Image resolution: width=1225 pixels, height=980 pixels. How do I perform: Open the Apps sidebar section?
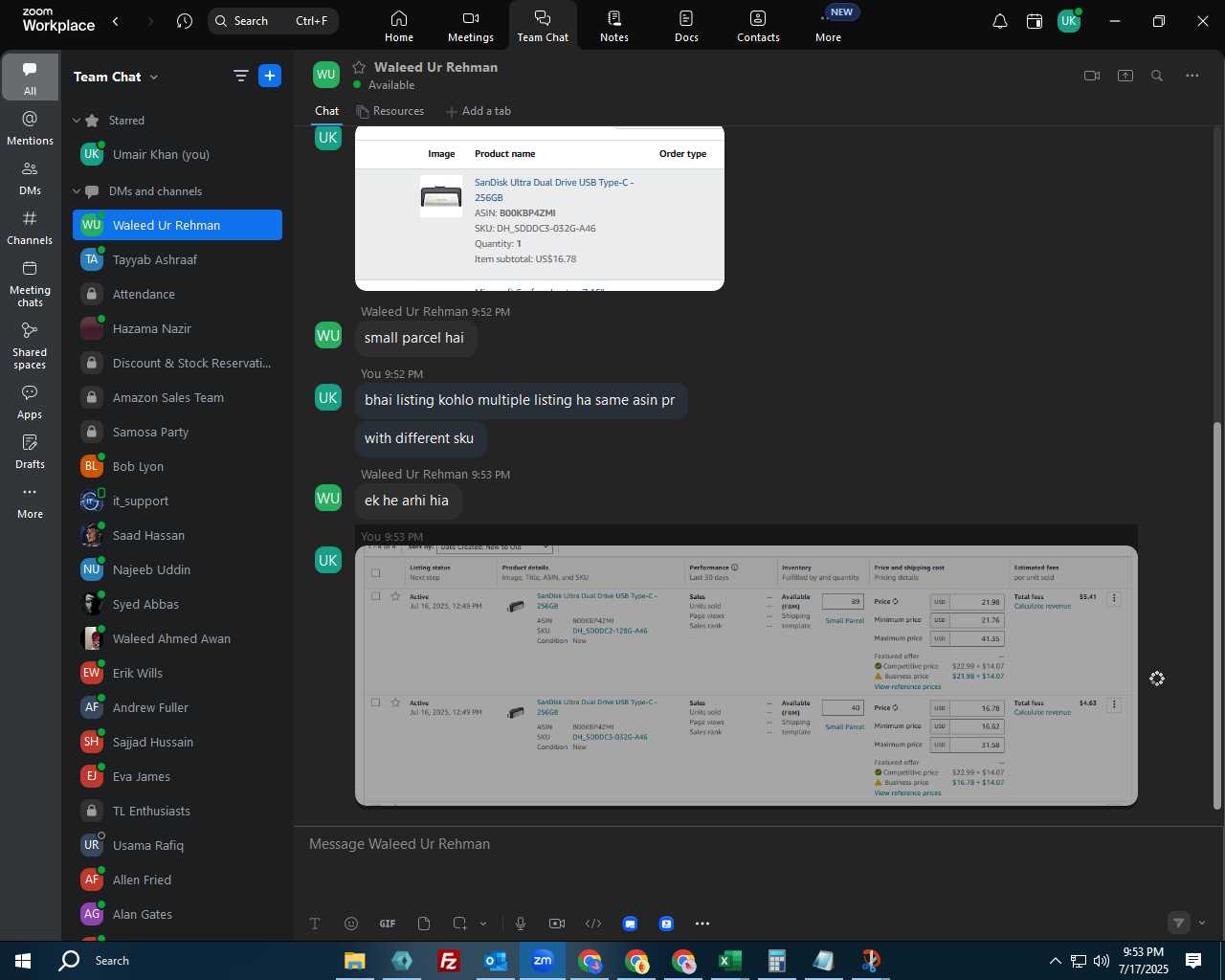30,402
